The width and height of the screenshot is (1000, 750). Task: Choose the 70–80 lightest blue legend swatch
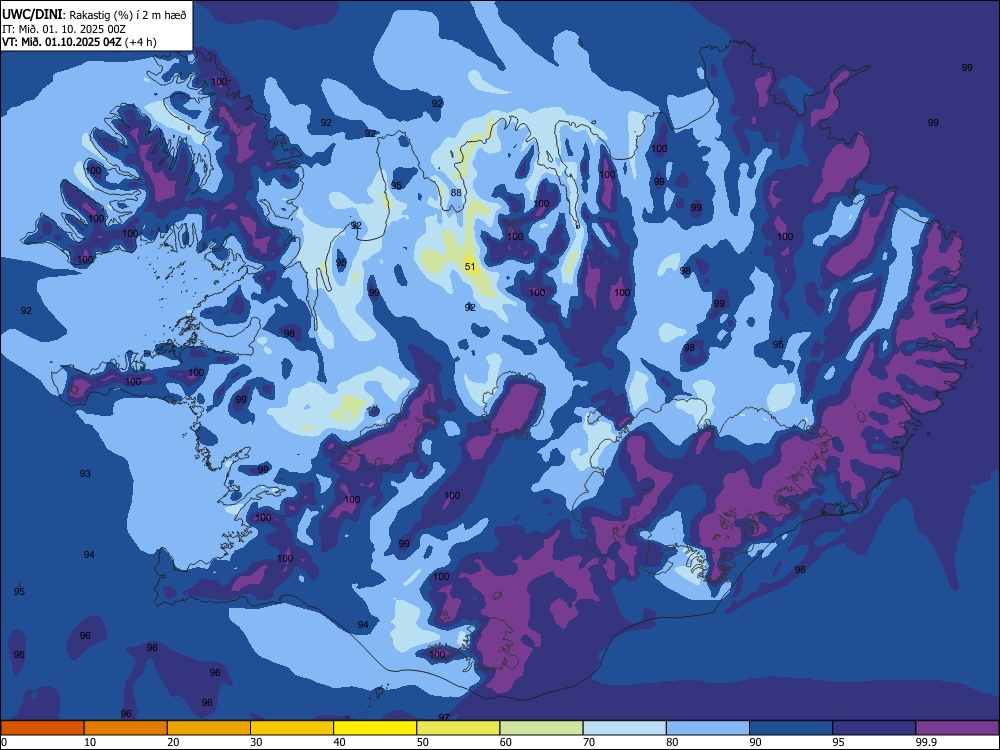click(625, 728)
